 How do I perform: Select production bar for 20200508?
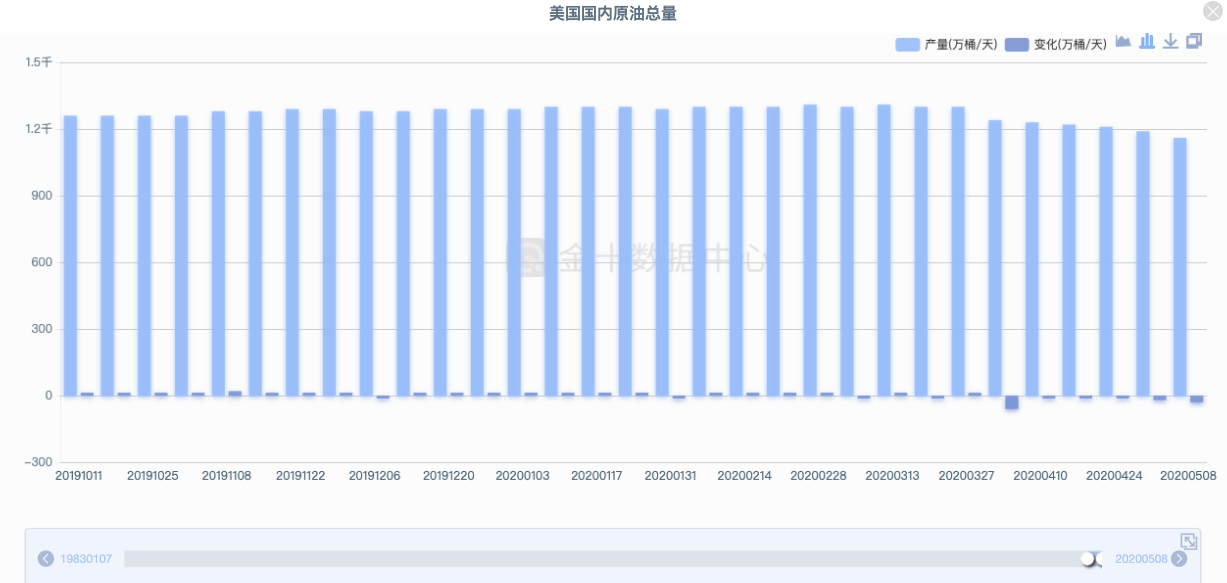point(1180,267)
